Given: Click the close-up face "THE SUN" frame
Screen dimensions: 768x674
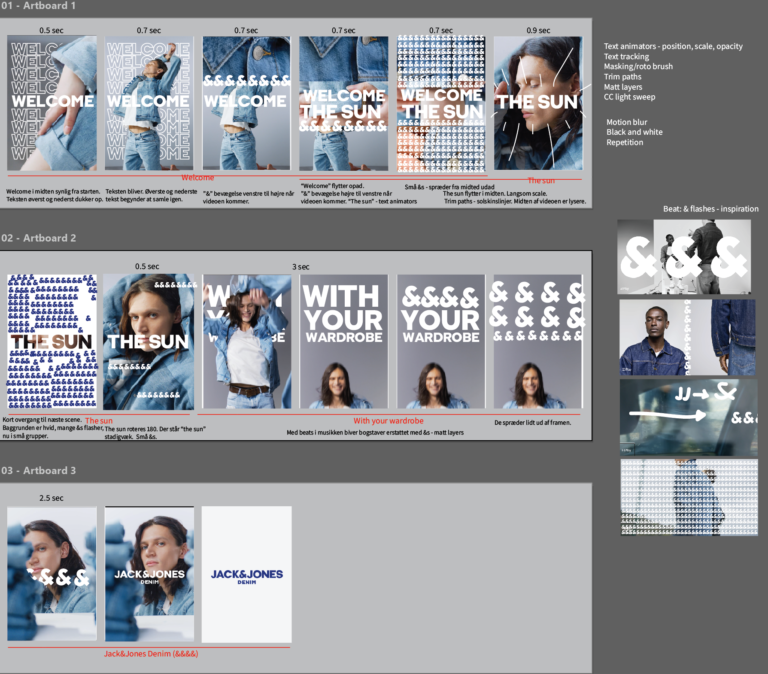Looking at the screenshot, I should coord(538,103).
